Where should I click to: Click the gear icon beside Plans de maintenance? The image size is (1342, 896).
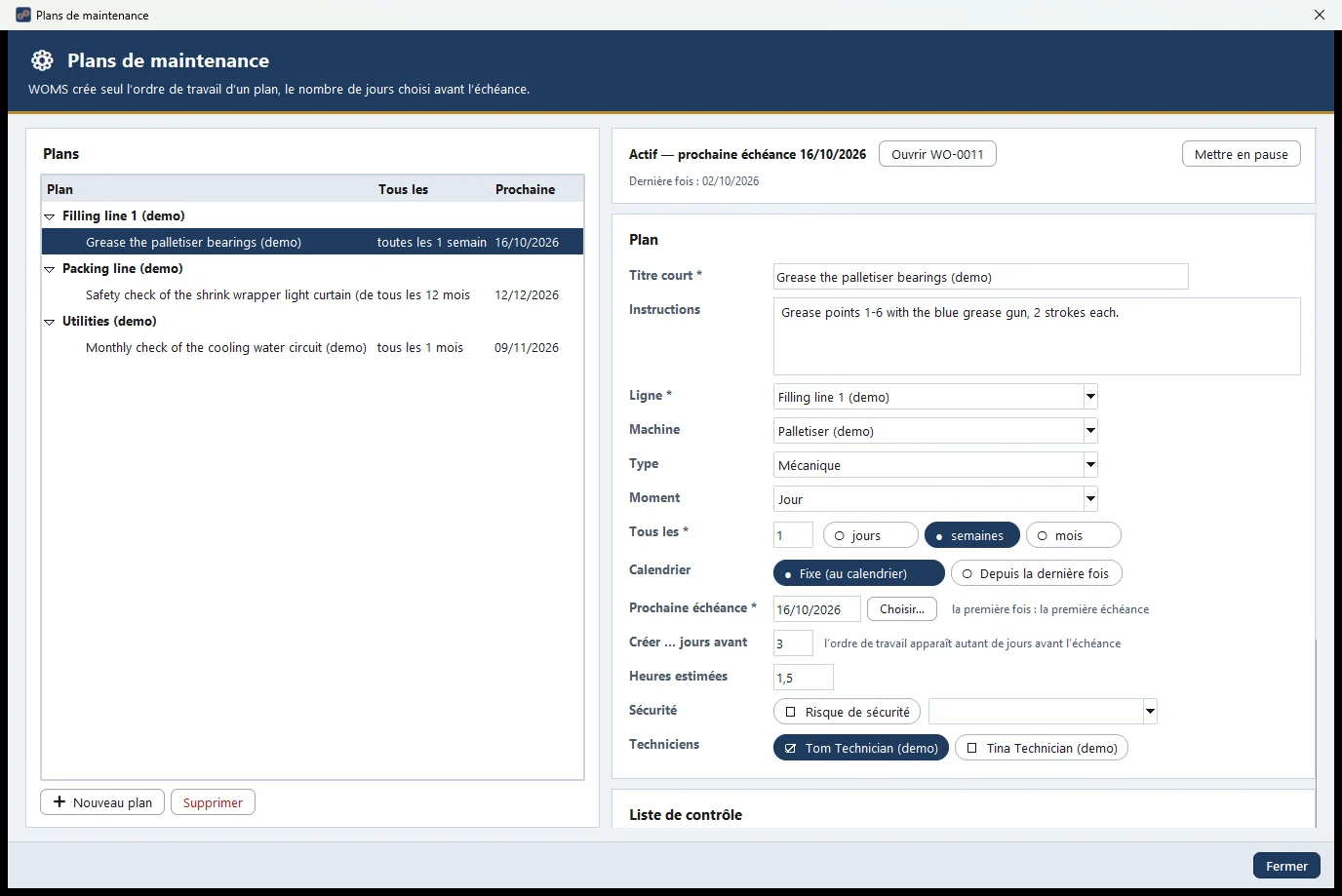[x=42, y=60]
